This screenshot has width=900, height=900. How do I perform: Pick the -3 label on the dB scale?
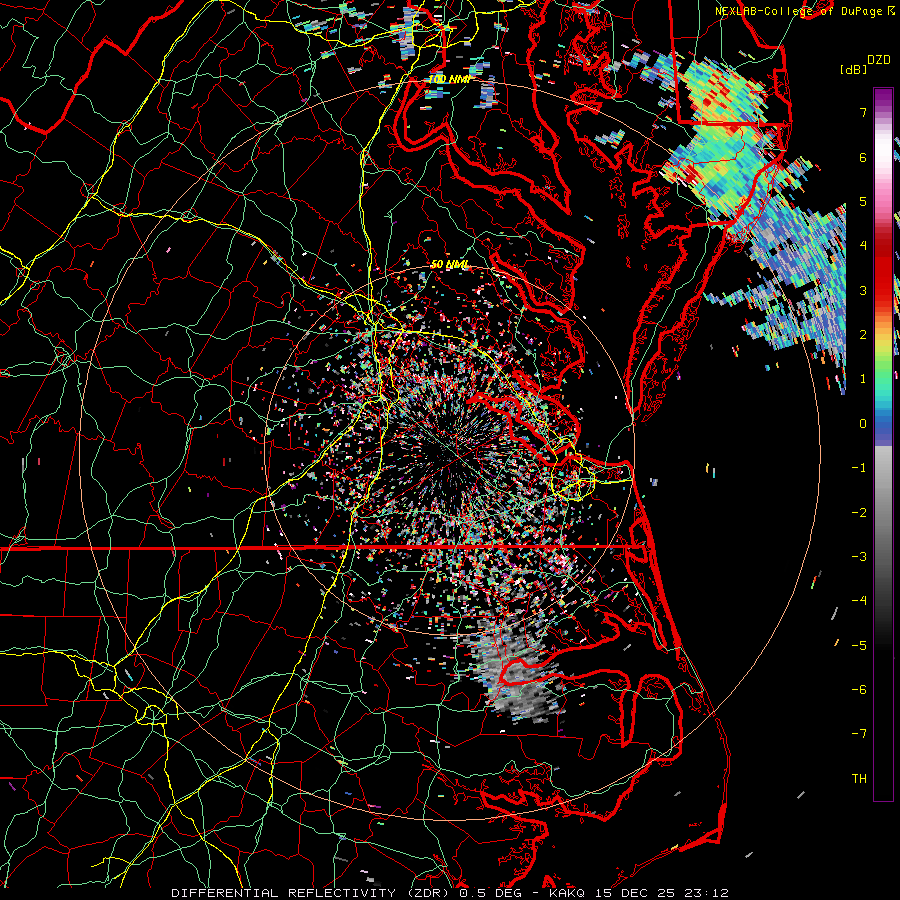pos(859,557)
